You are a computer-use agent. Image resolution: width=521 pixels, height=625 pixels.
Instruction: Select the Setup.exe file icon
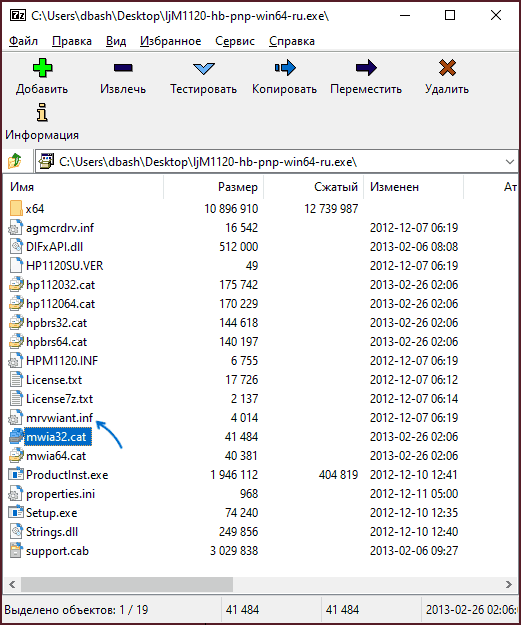16,513
